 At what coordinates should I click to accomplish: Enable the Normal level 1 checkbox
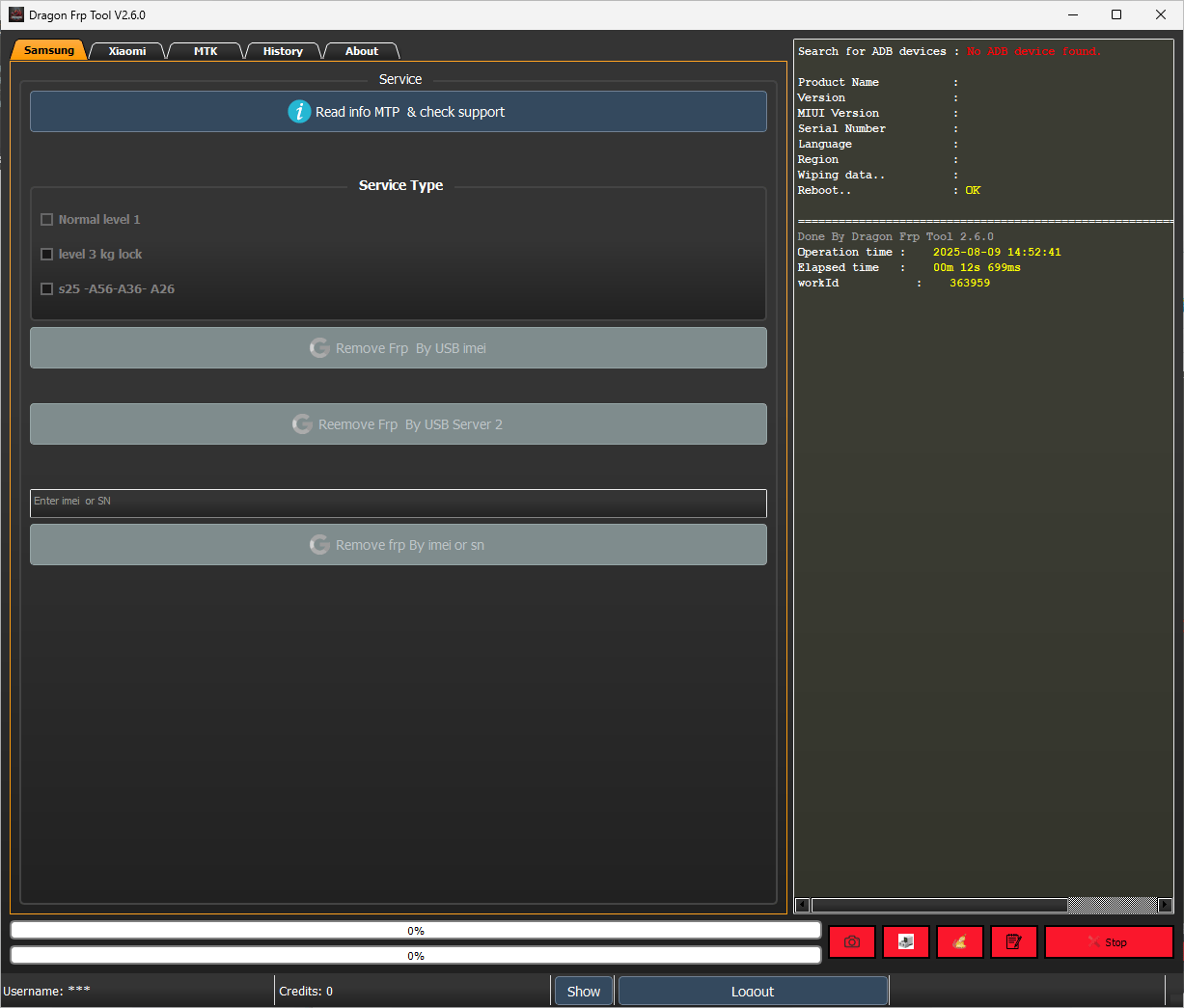(x=46, y=220)
